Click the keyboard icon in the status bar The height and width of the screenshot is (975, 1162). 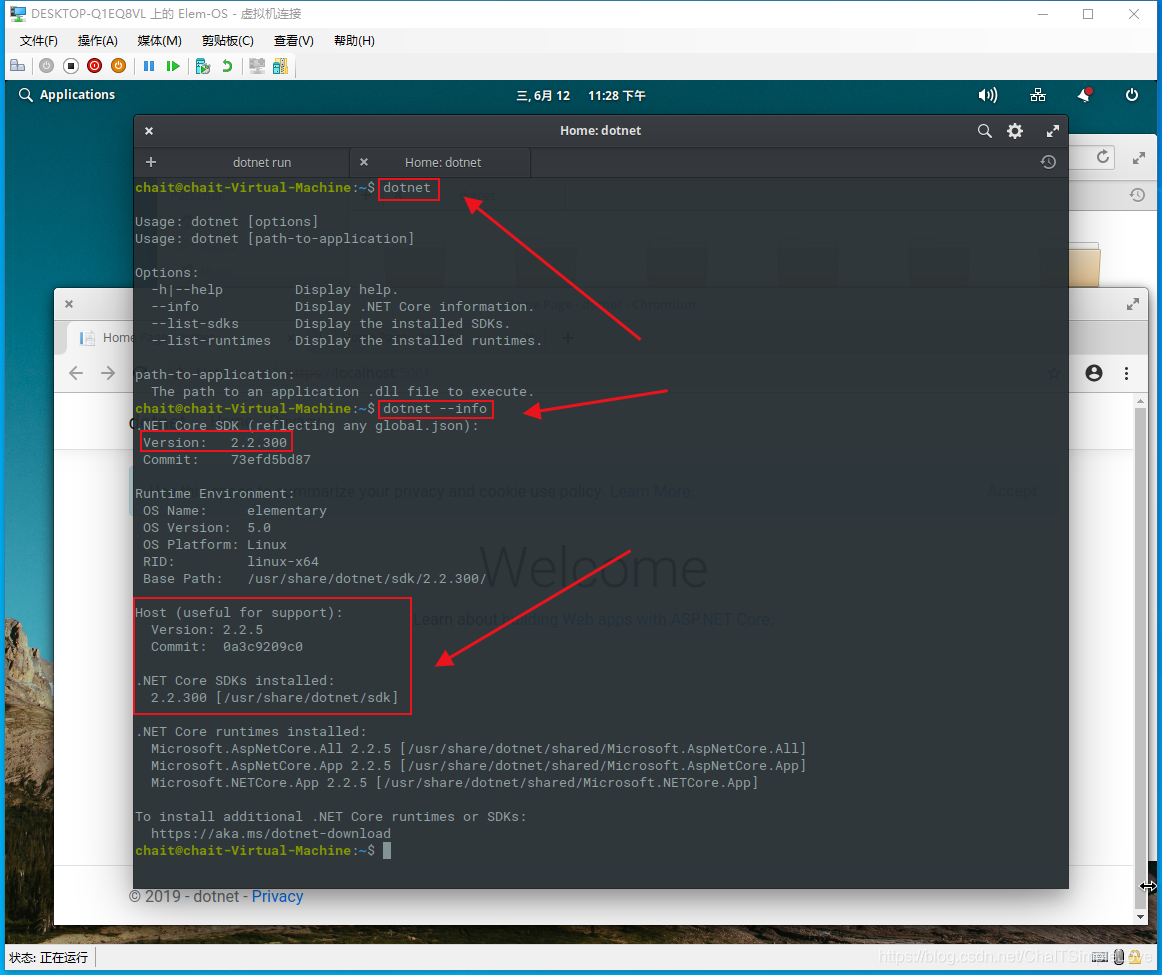pos(1100,957)
